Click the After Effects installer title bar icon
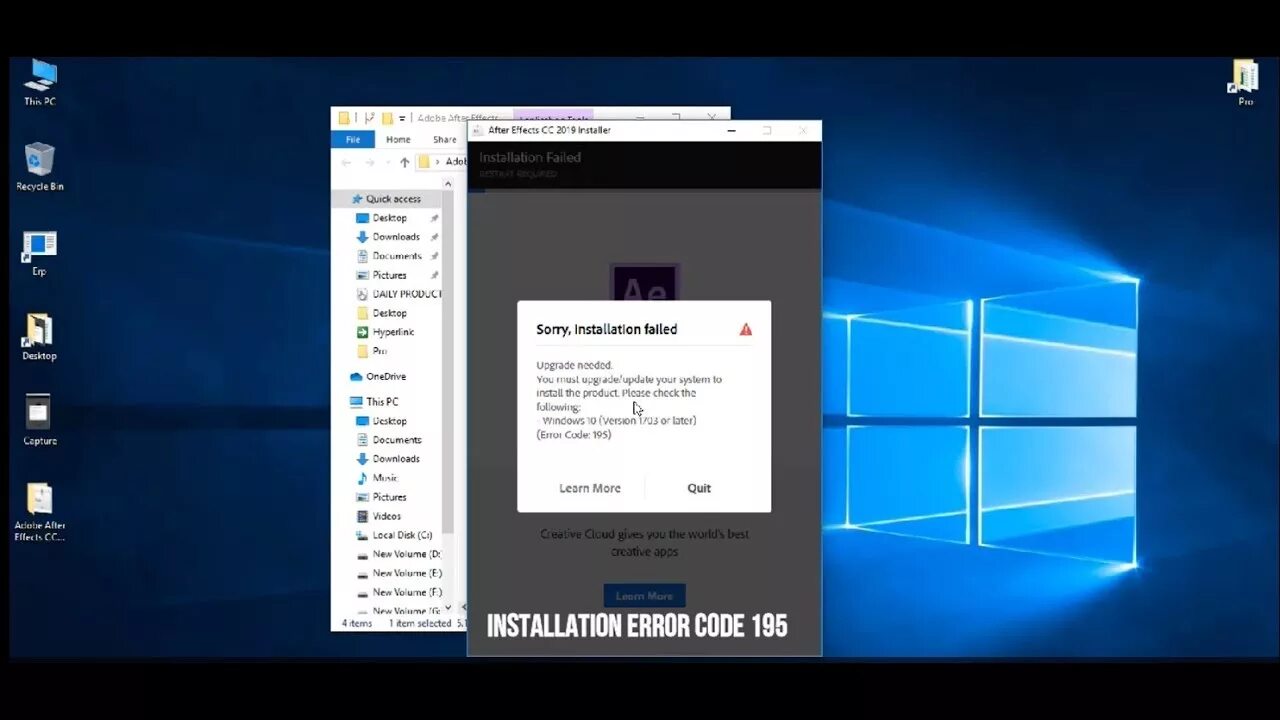The height and width of the screenshot is (720, 1280). (x=477, y=130)
